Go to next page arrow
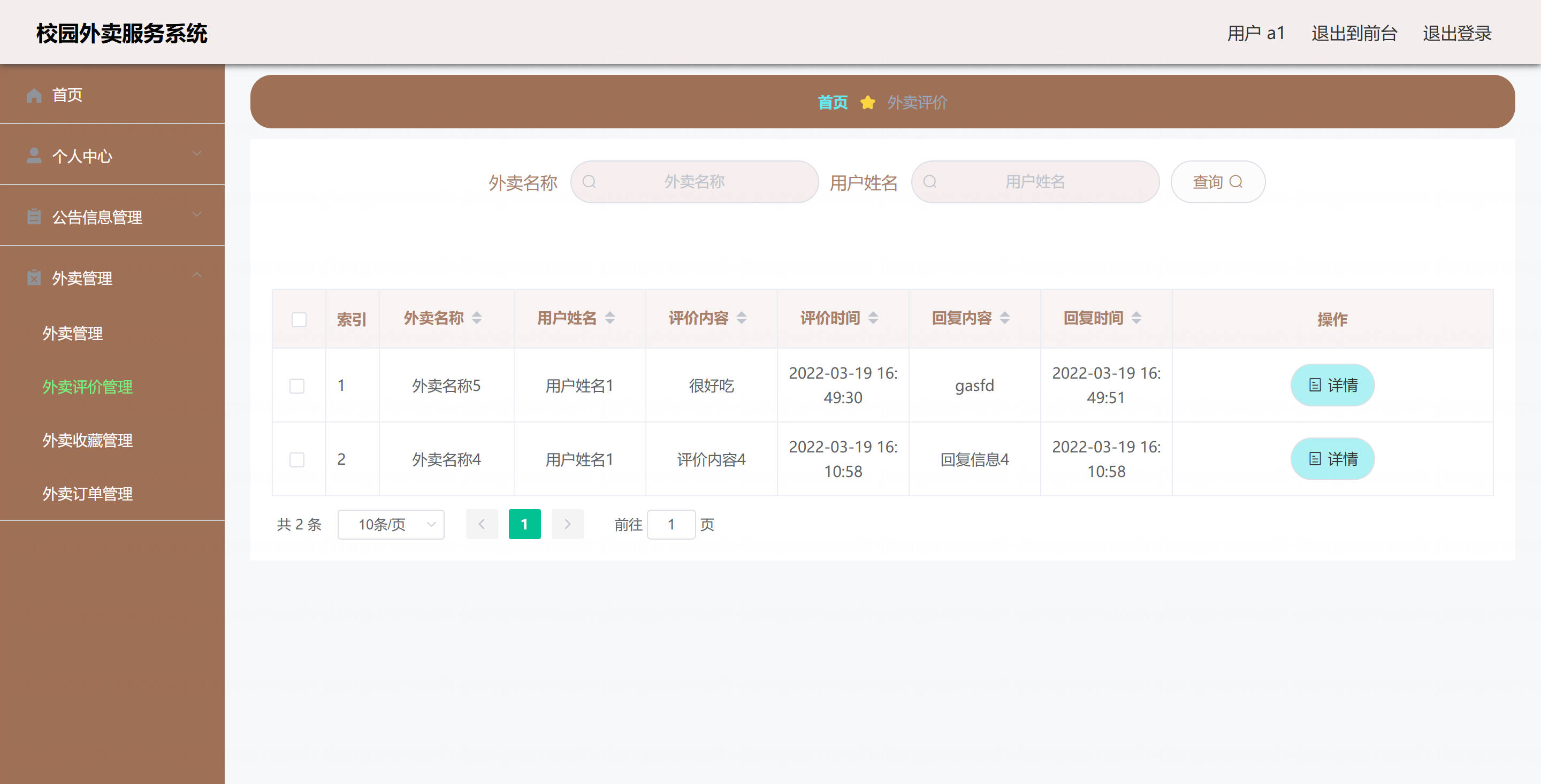 pyautogui.click(x=567, y=524)
